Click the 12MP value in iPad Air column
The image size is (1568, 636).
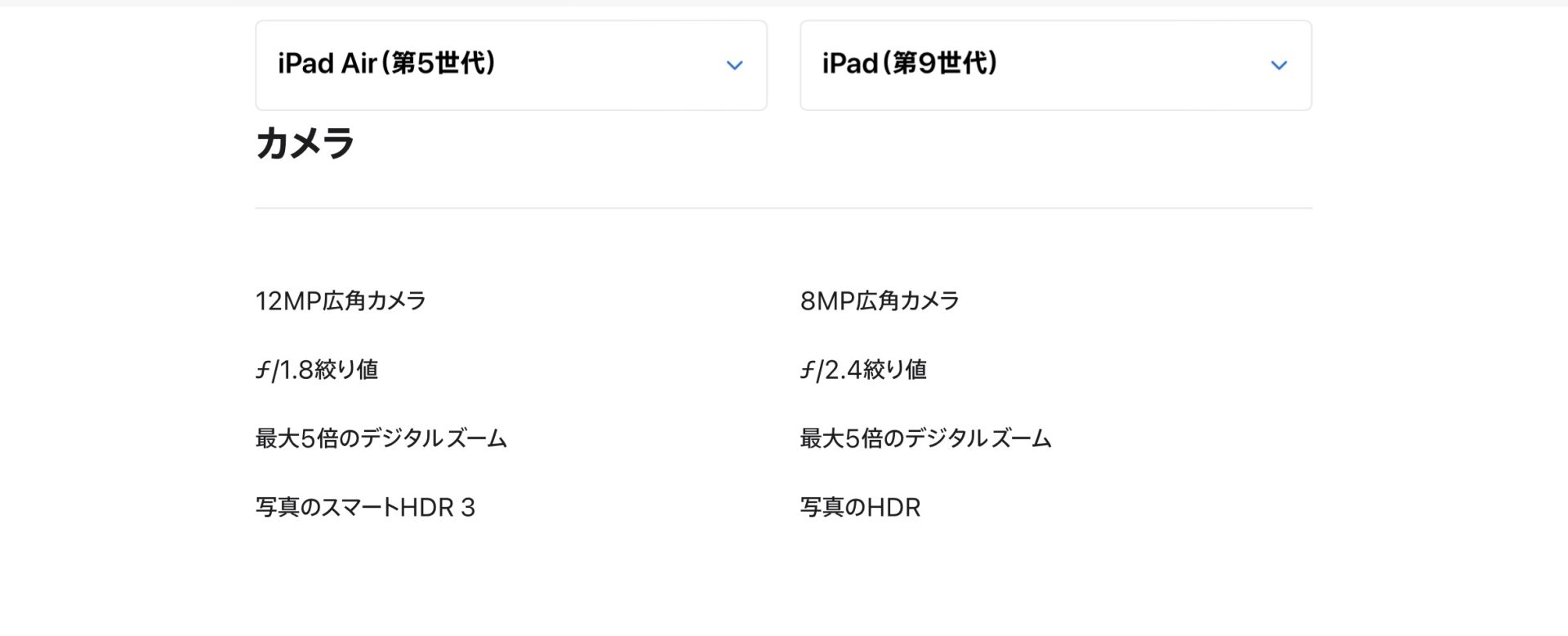coord(280,301)
